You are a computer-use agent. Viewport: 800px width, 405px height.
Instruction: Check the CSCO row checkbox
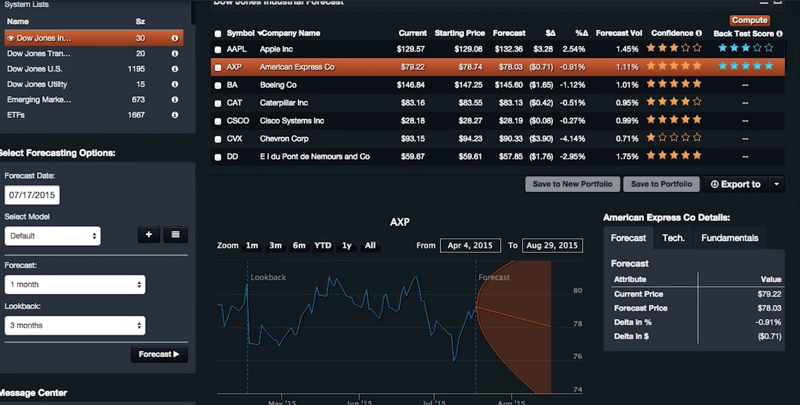coord(218,121)
